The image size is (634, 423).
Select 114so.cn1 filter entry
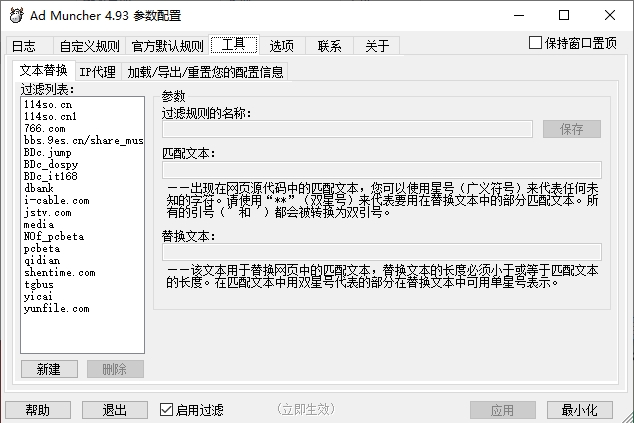tap(82, 116)
